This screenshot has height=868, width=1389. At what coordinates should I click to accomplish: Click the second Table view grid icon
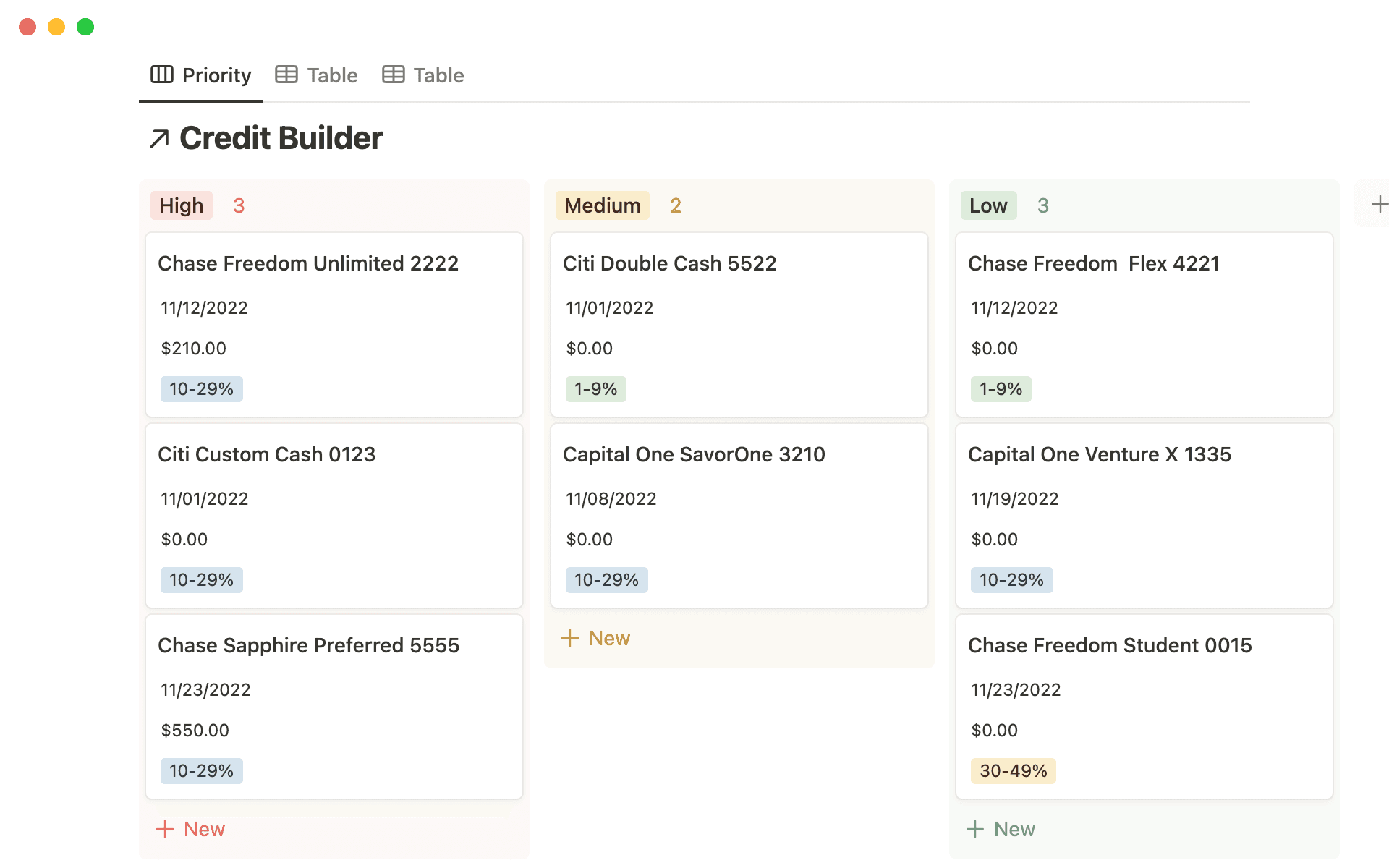394,75
